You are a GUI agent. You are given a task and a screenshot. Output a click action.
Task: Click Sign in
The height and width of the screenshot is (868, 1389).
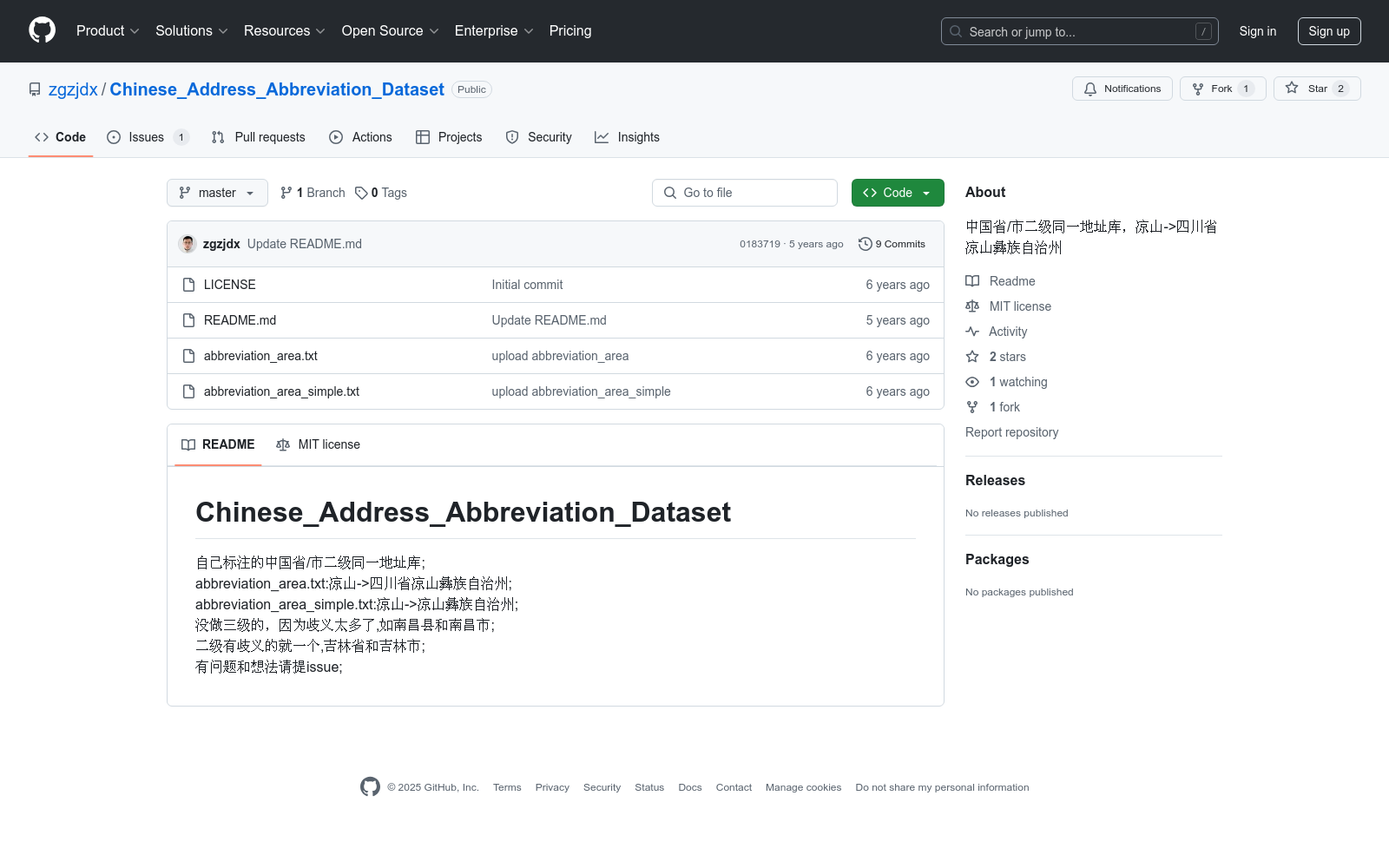(1258, 31)
